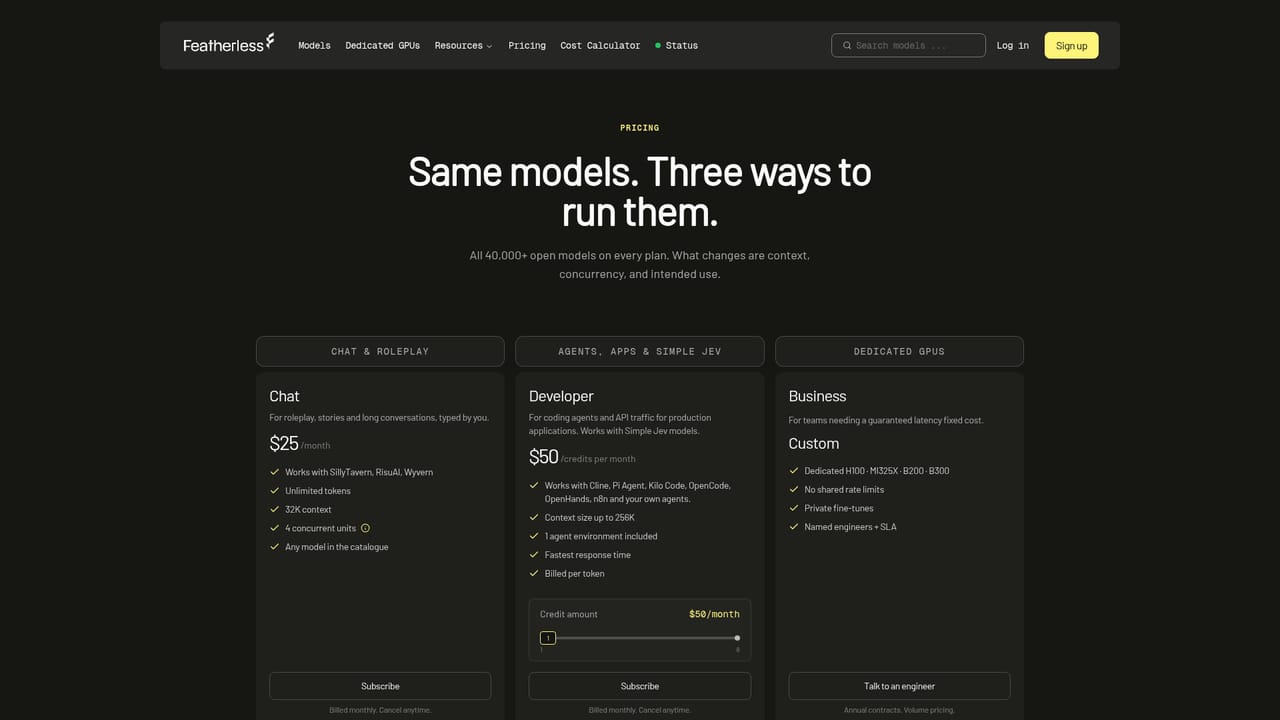This screenshot has width=1280, height=720.
Task: Go to Dedicated GPUs in the top navbar
Action: tap(383, 45)
